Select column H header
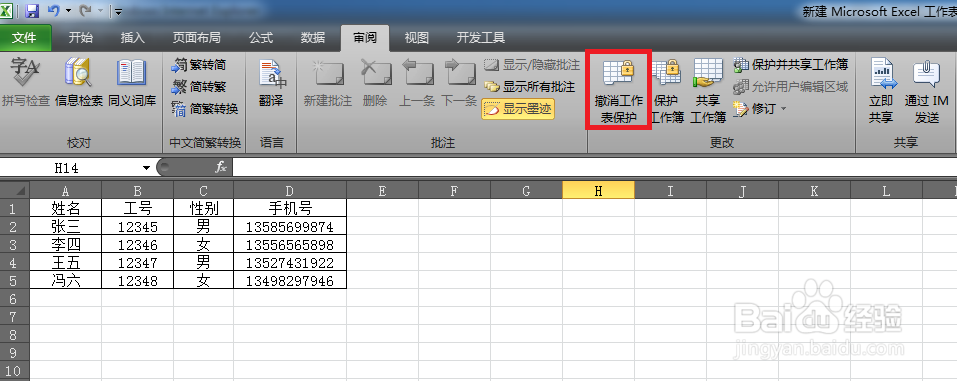The image size is (957, 381). [598, 190]
